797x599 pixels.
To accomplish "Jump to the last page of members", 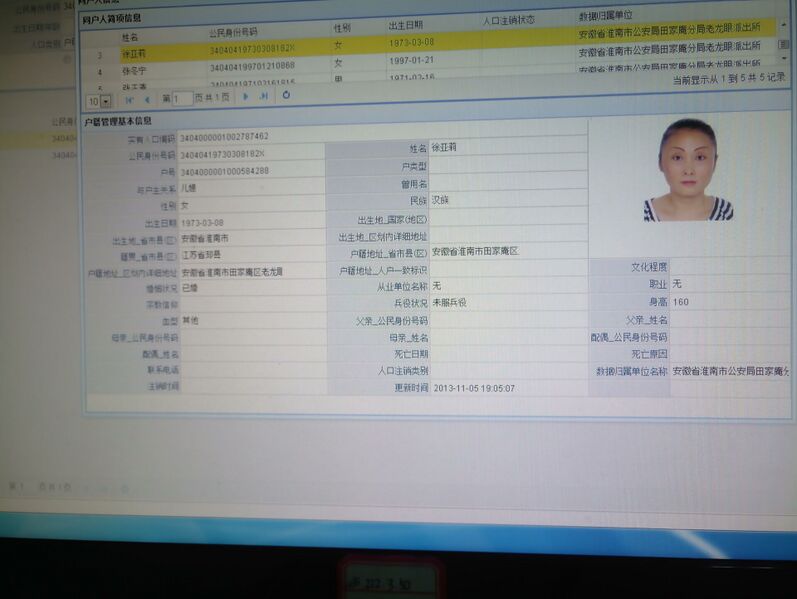I will click(263, 96).
